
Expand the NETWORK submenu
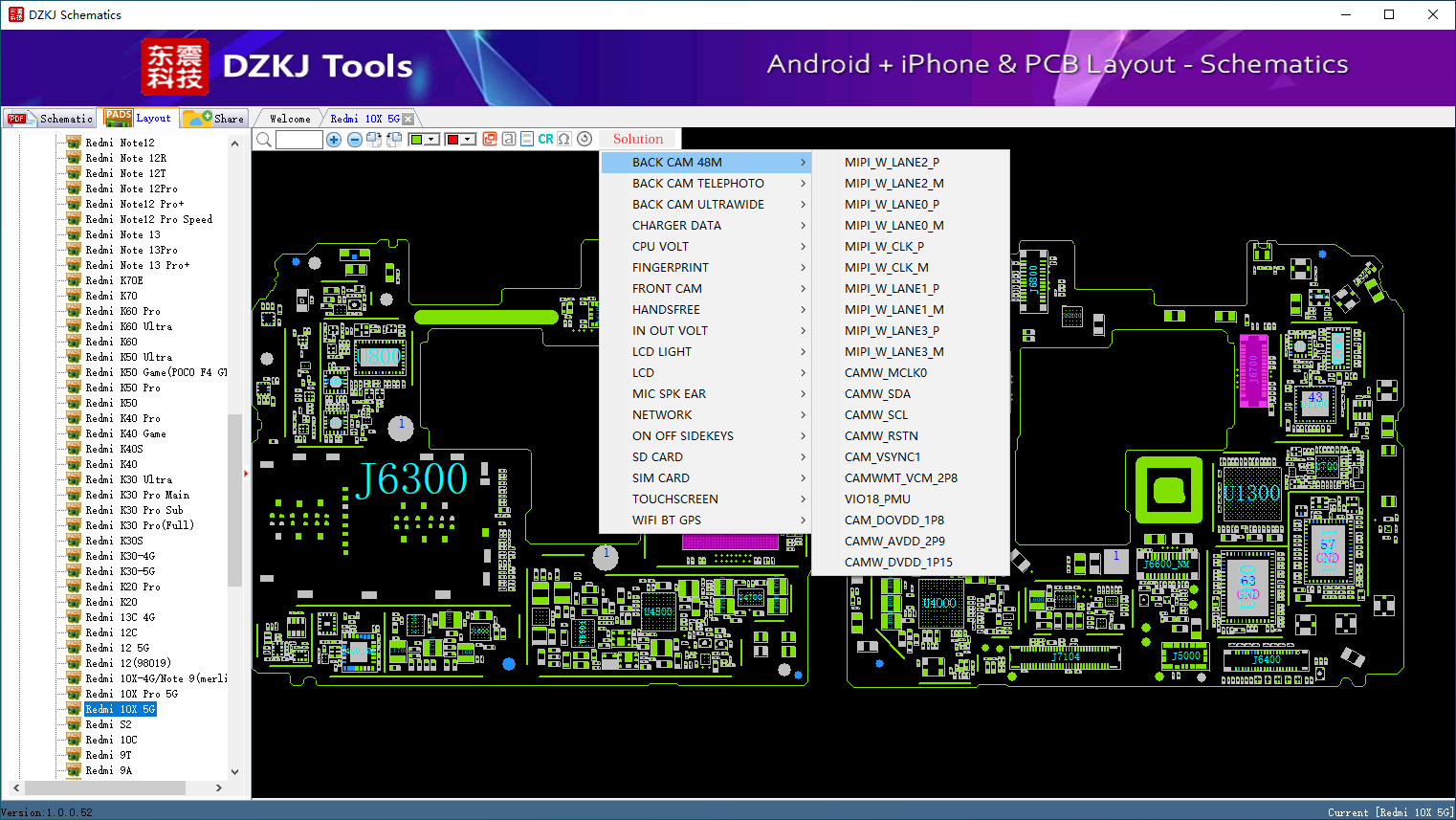click(x=706, y=415)
